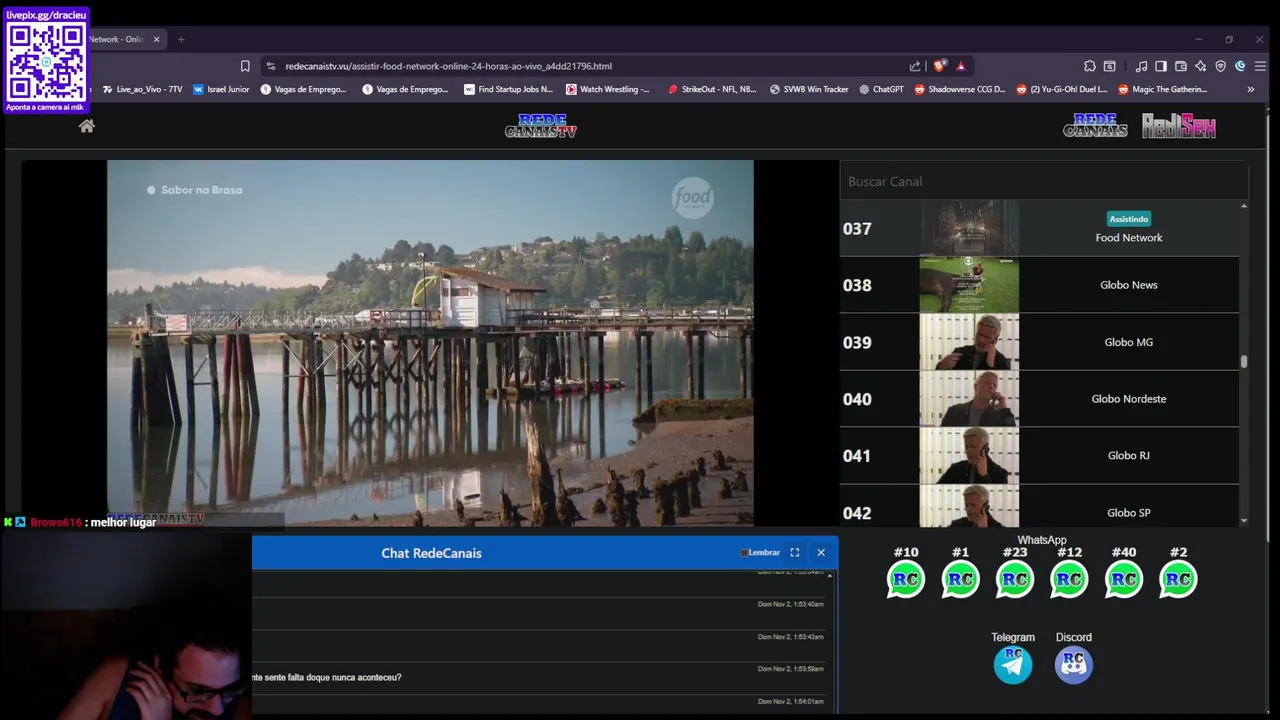Close the Food Network browser tab
Viewport: 1280px width, 720px height.
click(156, 39)
